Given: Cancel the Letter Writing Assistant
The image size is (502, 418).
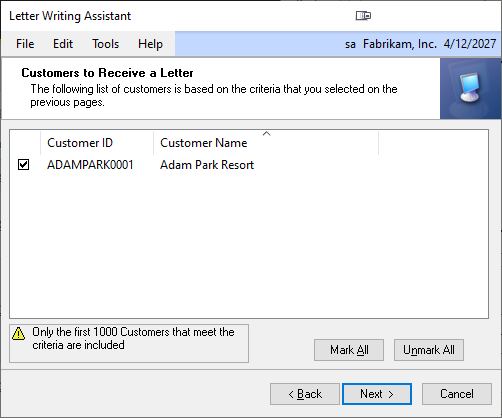Looking at the screenshot, I should pyautogui.click(x=457, y=394).
